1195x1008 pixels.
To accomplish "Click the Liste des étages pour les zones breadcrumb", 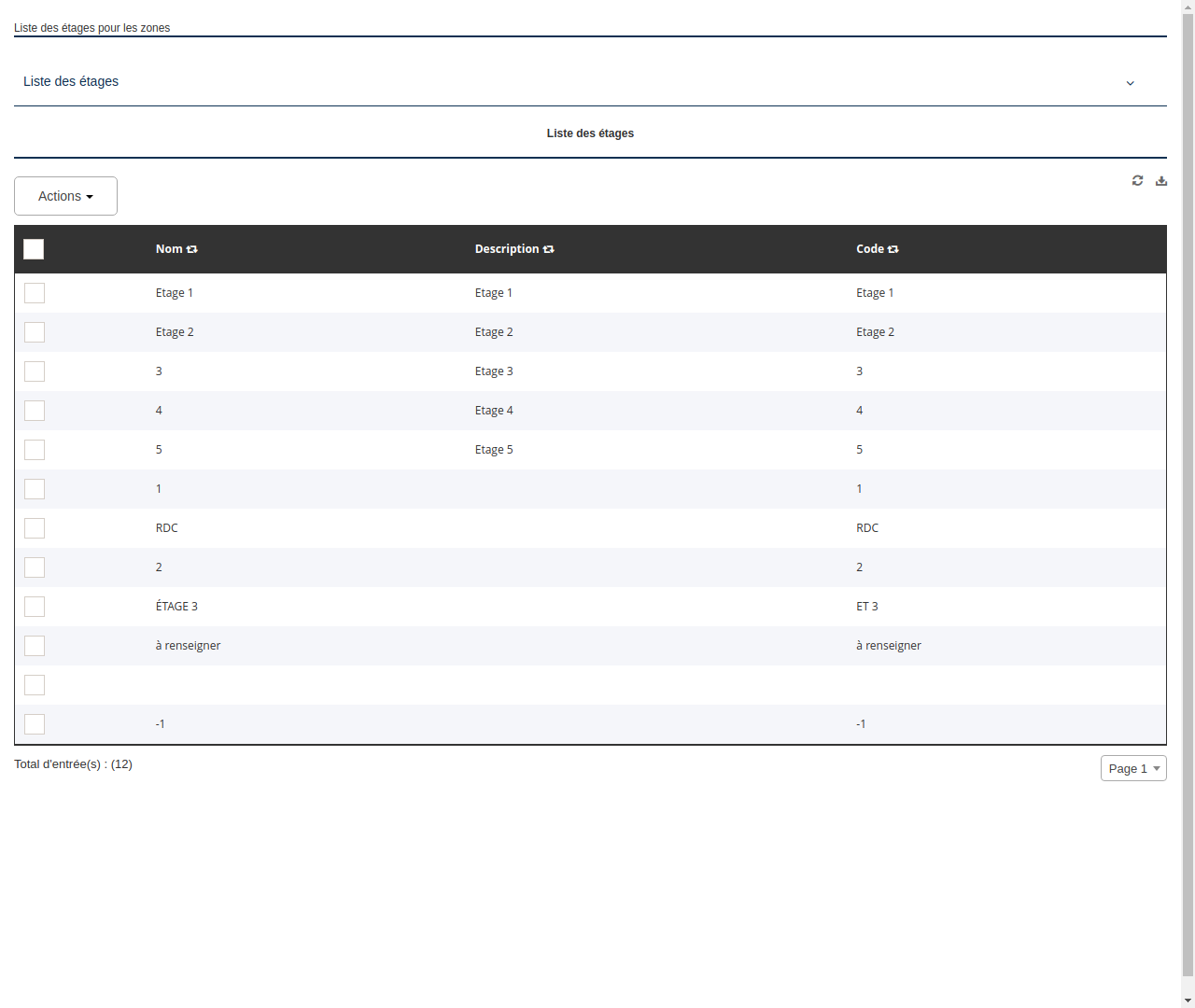I will pyautogui.click(x=91, y=28).
